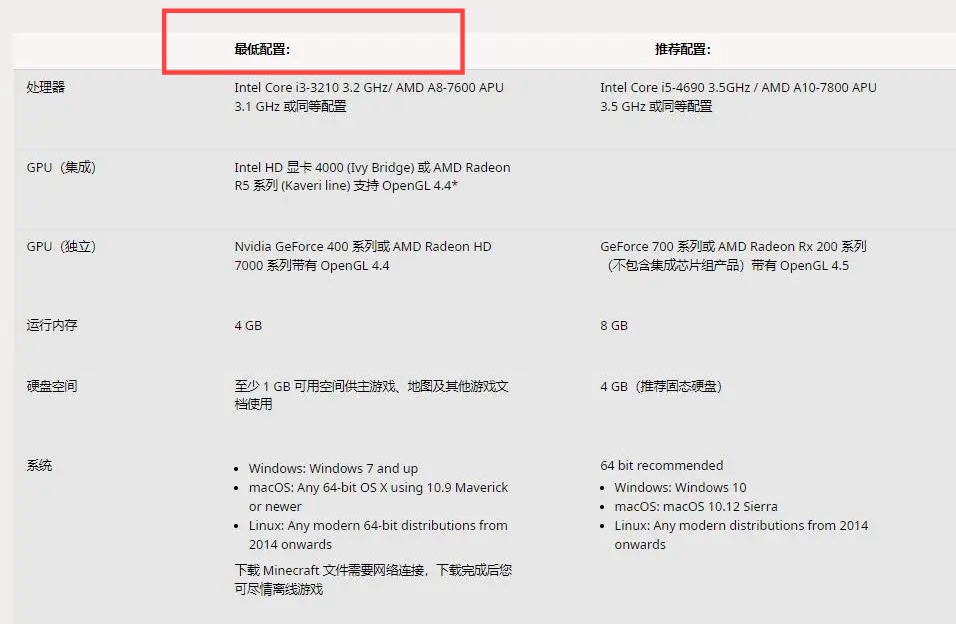Image resolution: width=956 pixels, height=624 pixels.
Task: Select the GPU（独立）row label
Action: pyautogui.click(x=61, y=246)
